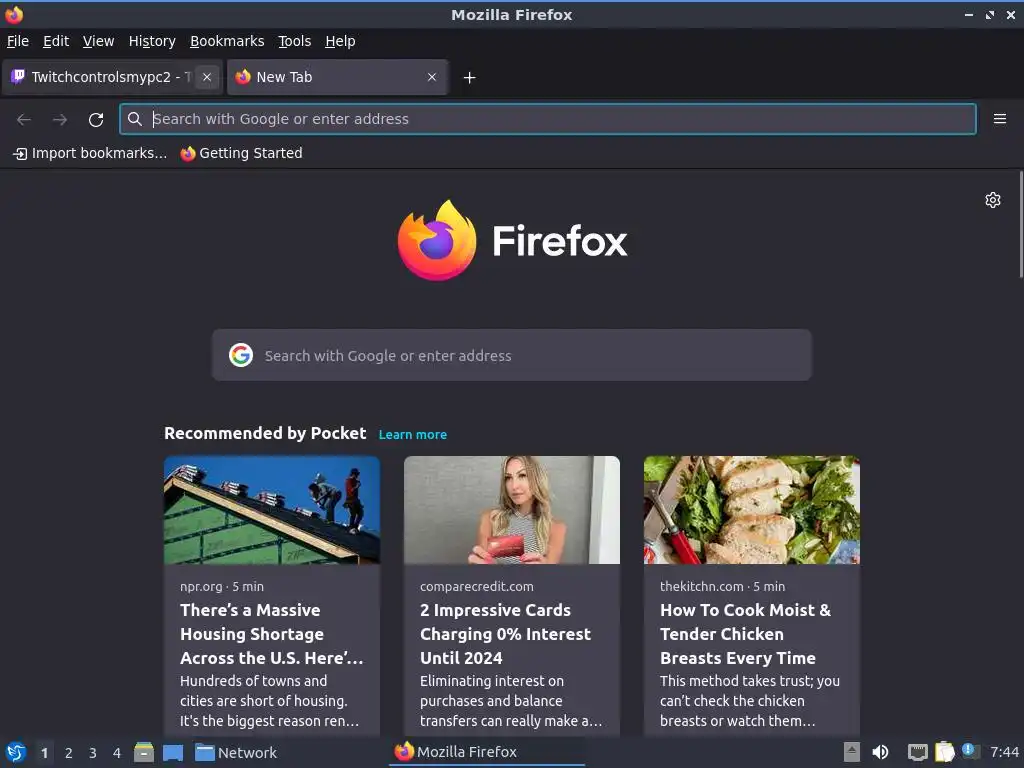This screenshot has width=1024, height=768.
Task: Click the thekitchn.com source text
Action: point(701,586)
